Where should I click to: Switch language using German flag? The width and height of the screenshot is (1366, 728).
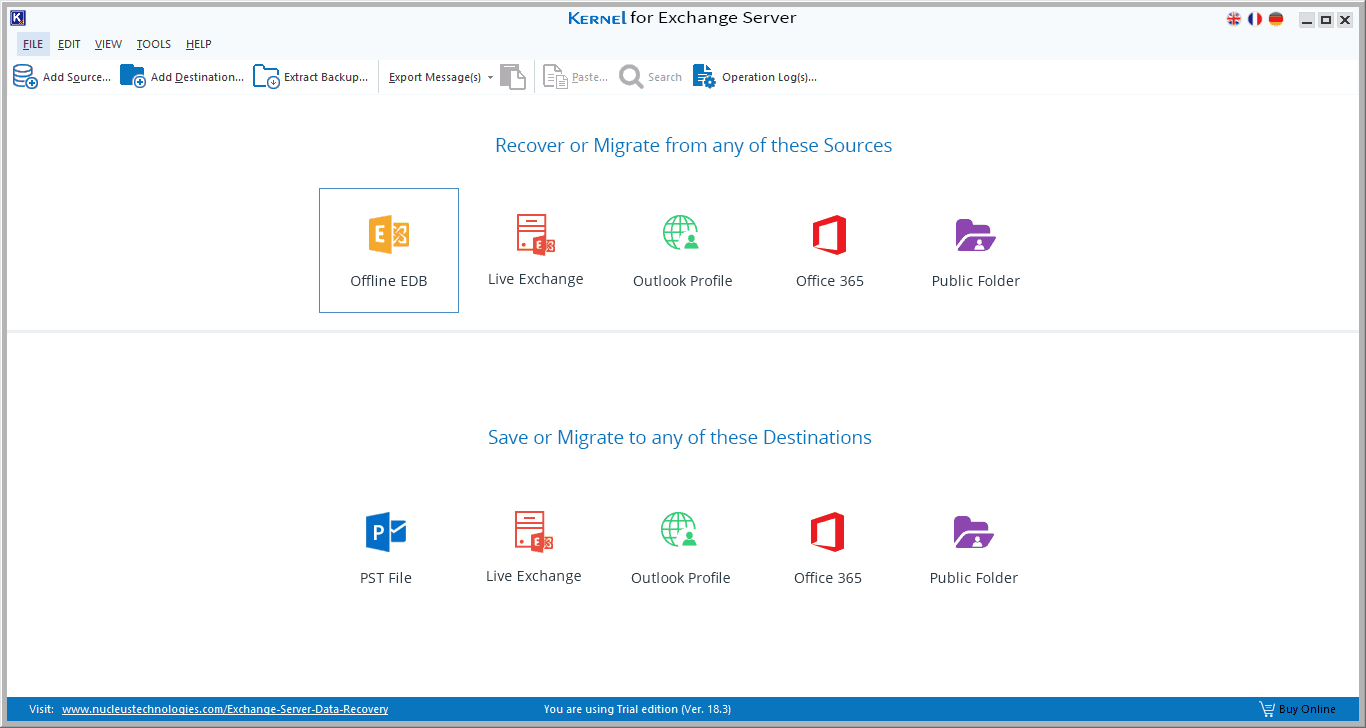pos(1276,19)
